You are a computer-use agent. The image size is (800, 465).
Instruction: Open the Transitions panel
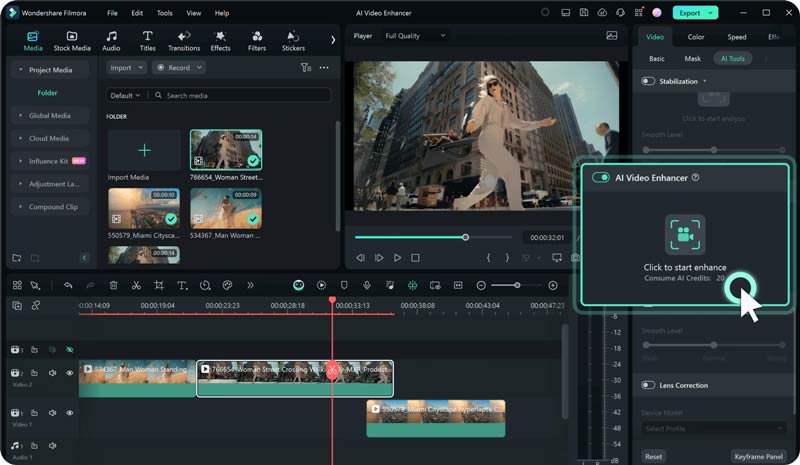pyautogui.click(x=184, y=41)
